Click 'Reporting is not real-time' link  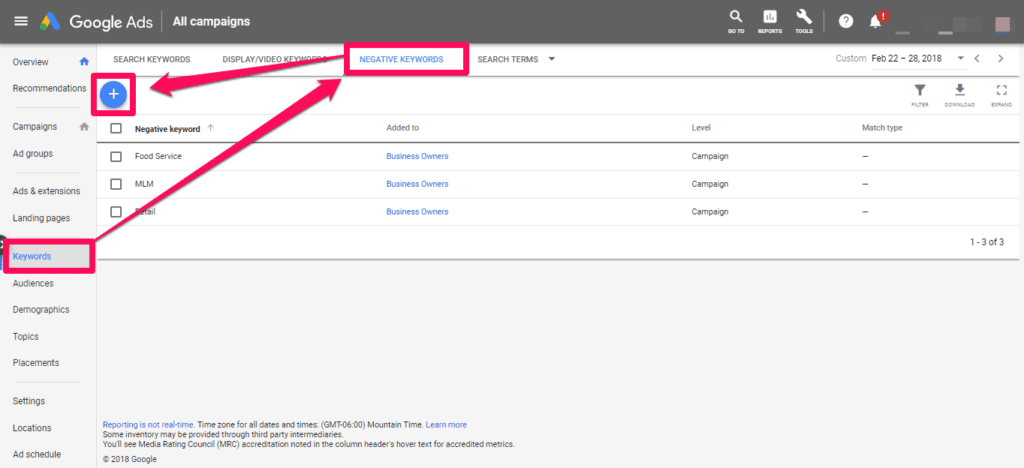[x=148, y=425]
